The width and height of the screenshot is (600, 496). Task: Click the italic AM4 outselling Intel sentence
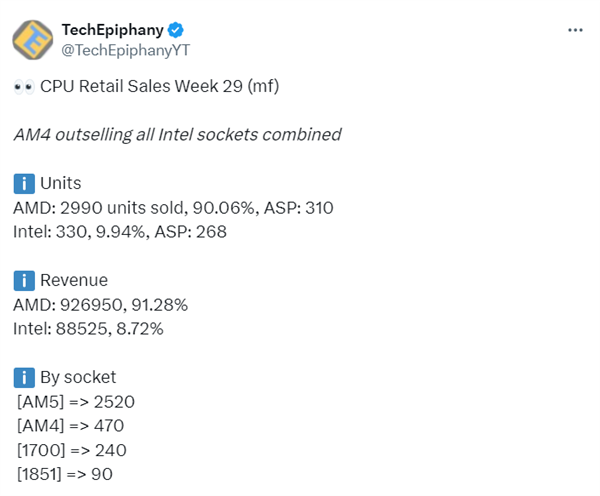click(x=177, y=135)
